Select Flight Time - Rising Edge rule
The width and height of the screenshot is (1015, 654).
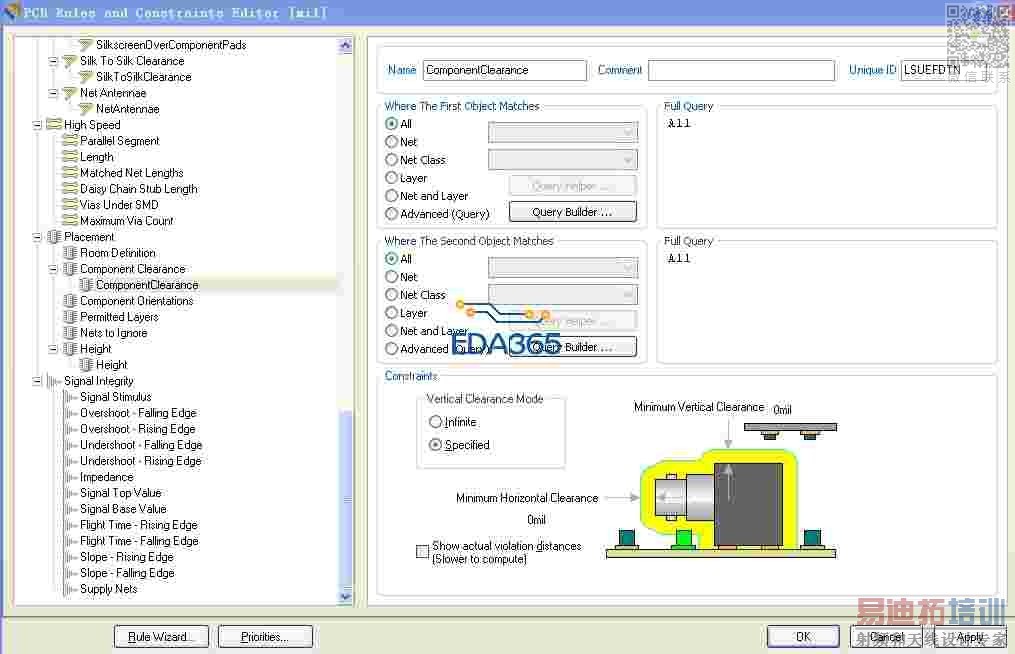coord(139,525)
